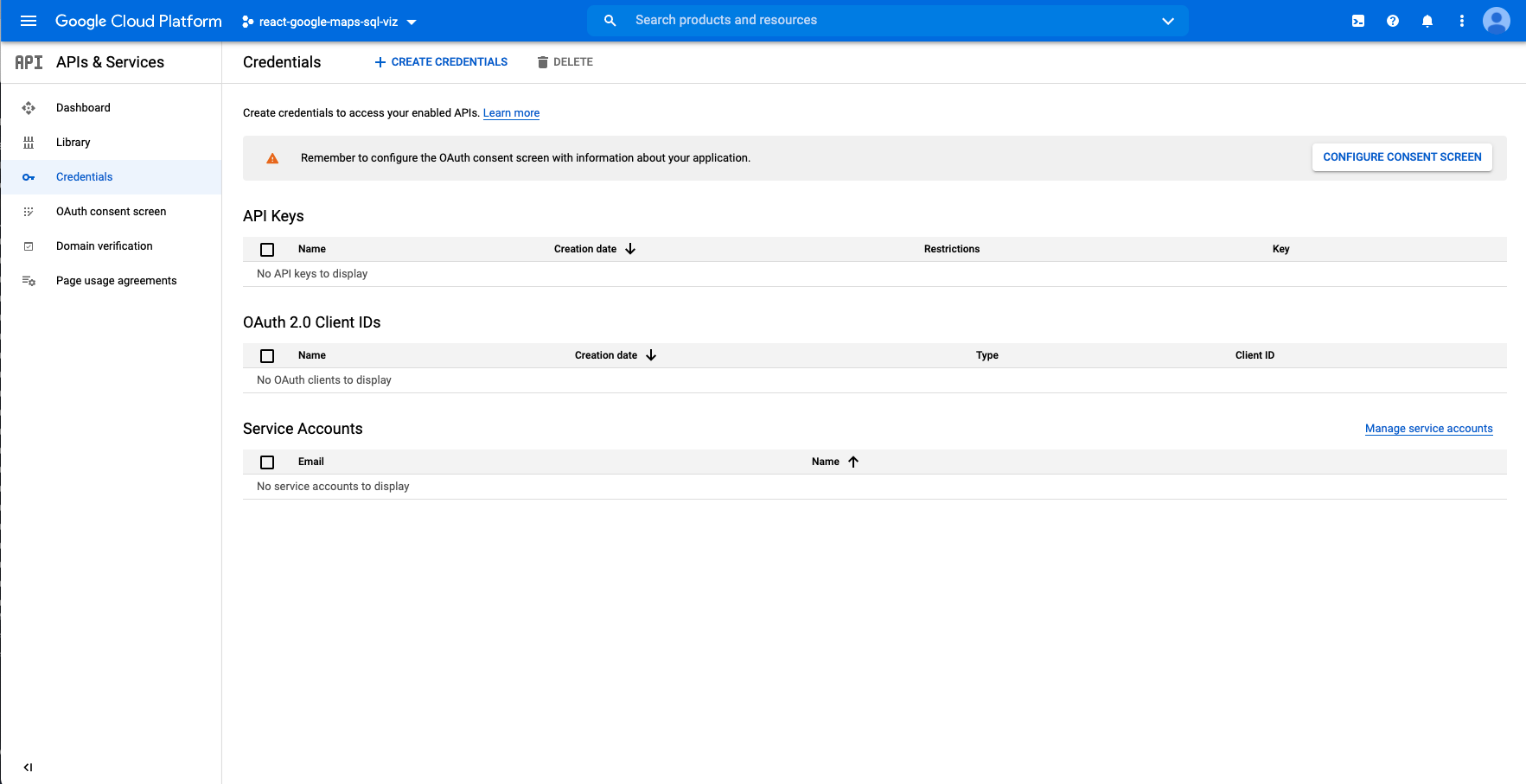This screenshot has height=784, width=1526.
Task: Open the notifications bell
Action: pyautogui.click(x=1427, y=21)
